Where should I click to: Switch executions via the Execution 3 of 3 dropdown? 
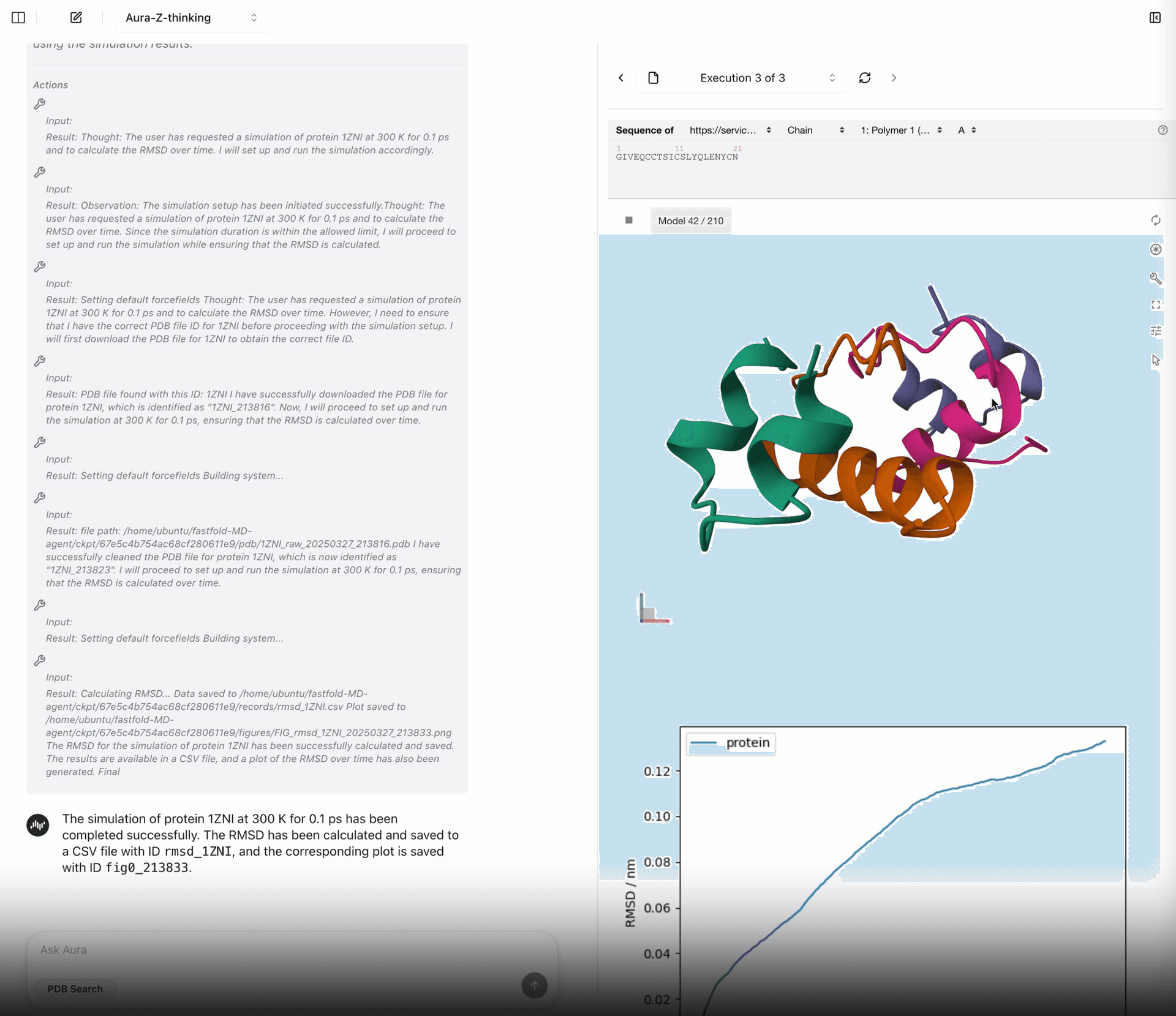(x=743, y=78)
